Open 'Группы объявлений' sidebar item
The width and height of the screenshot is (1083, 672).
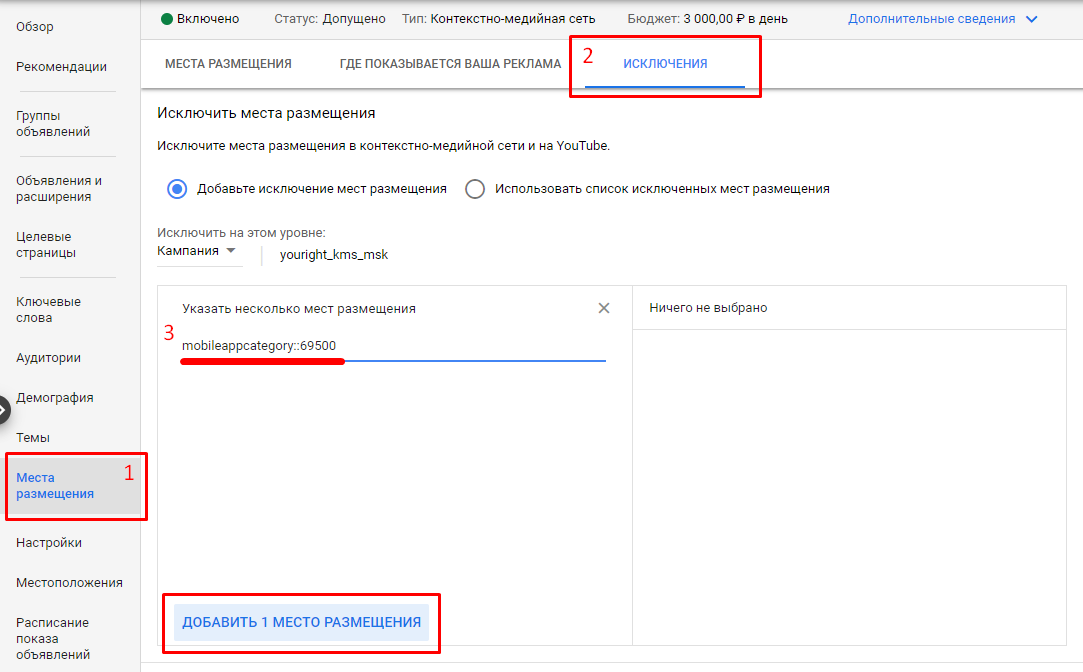[x=53, y=123]
